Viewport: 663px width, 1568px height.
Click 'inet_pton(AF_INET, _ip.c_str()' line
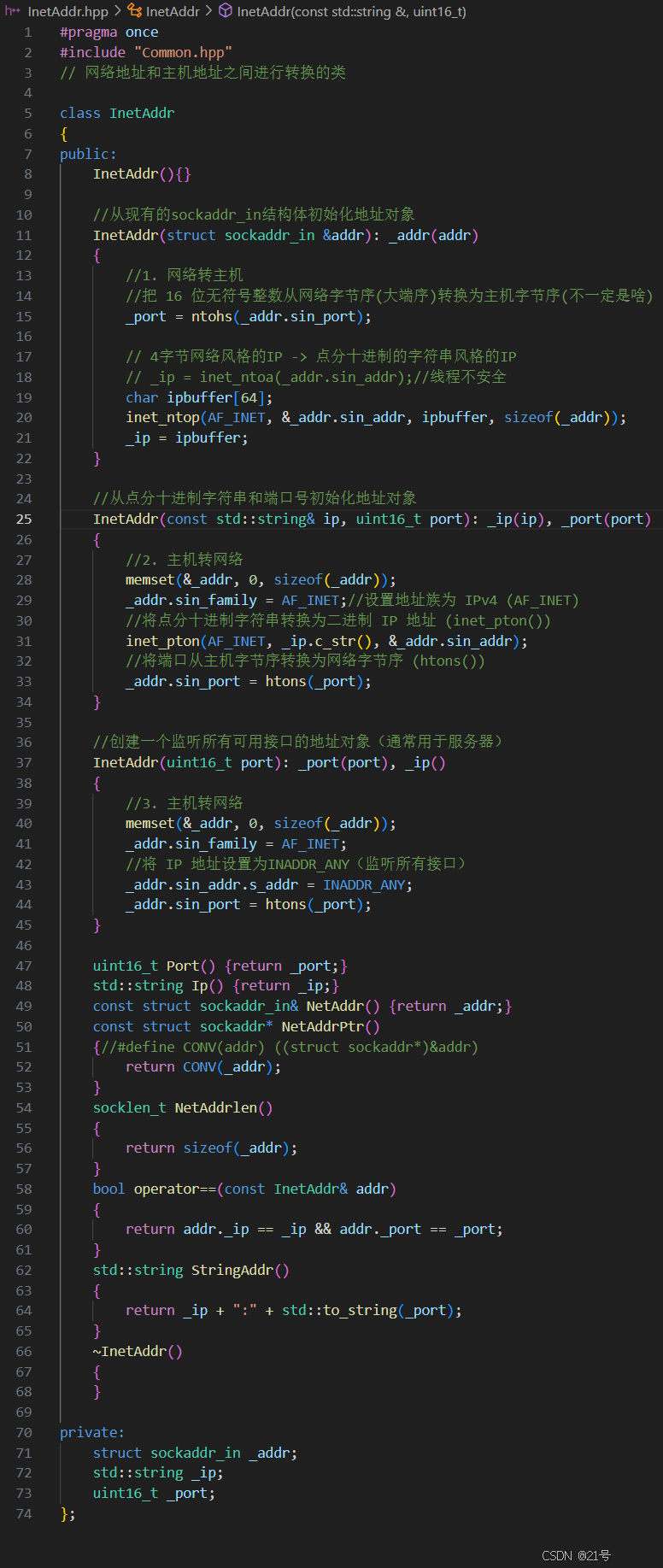[x=326, y=641]
